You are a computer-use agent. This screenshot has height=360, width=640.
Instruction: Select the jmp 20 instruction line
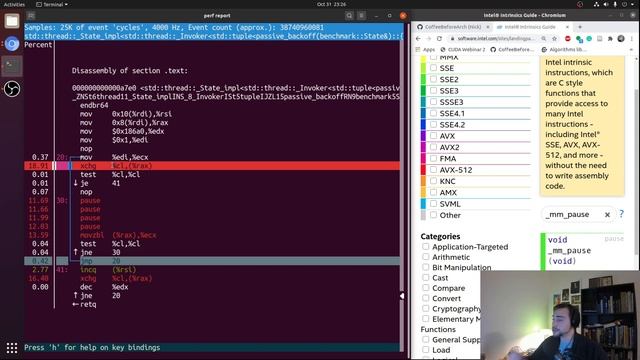pyautogui.click(x=212, y=261)
